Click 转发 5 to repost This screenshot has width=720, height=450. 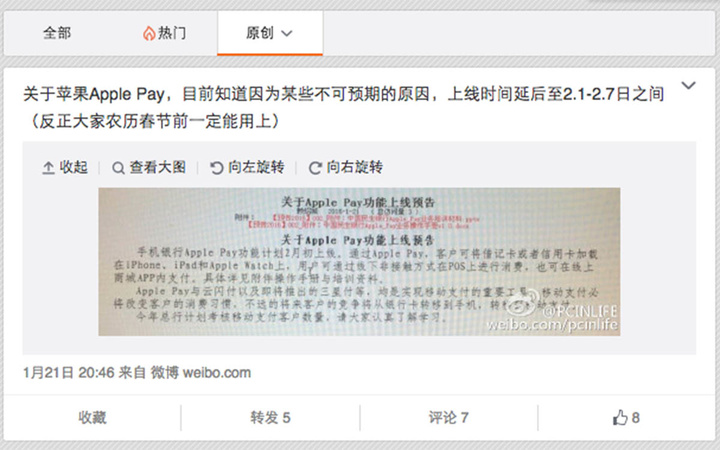click(270, 417)
